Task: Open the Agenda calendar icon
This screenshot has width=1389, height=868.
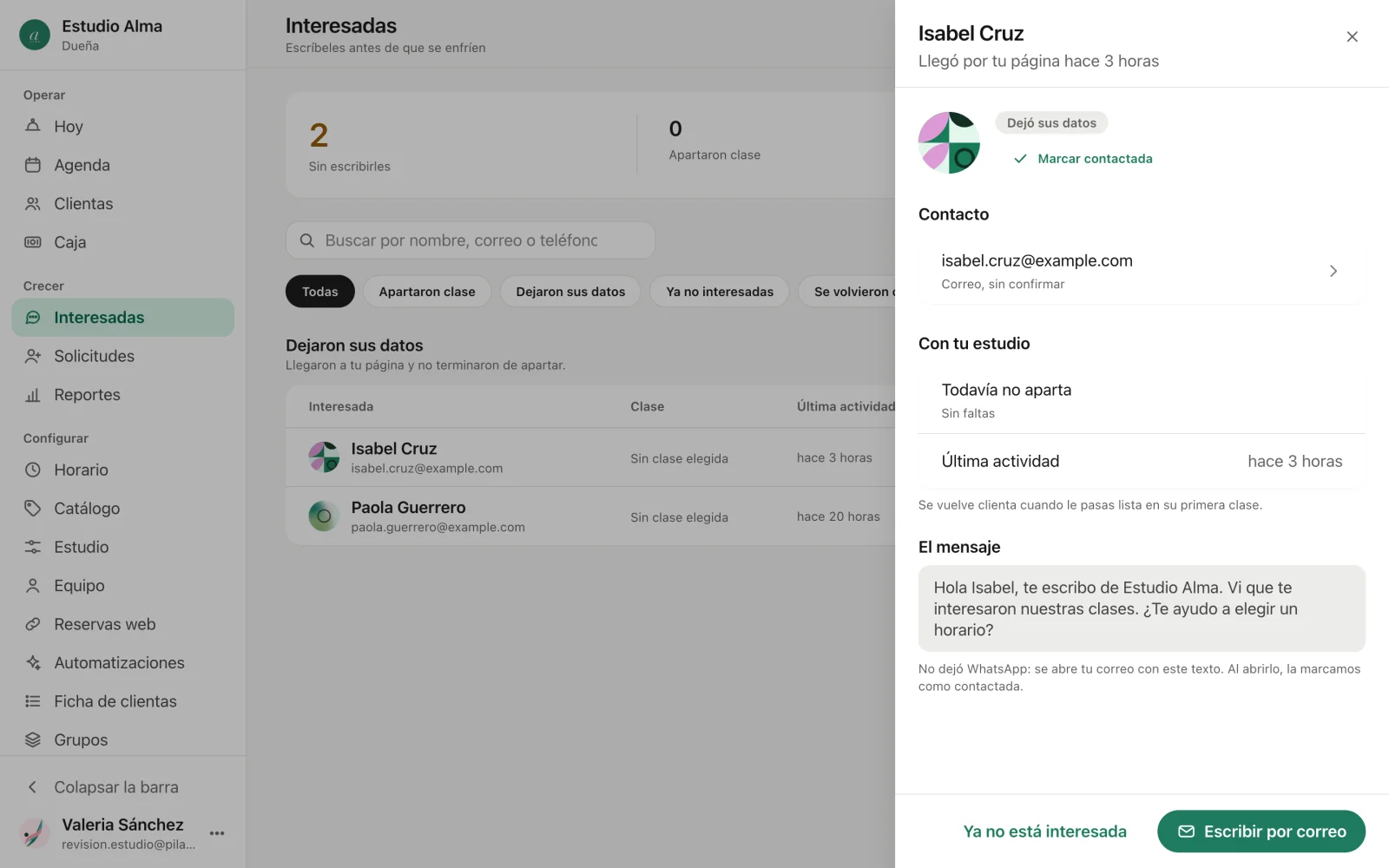Action: (33, 165)
